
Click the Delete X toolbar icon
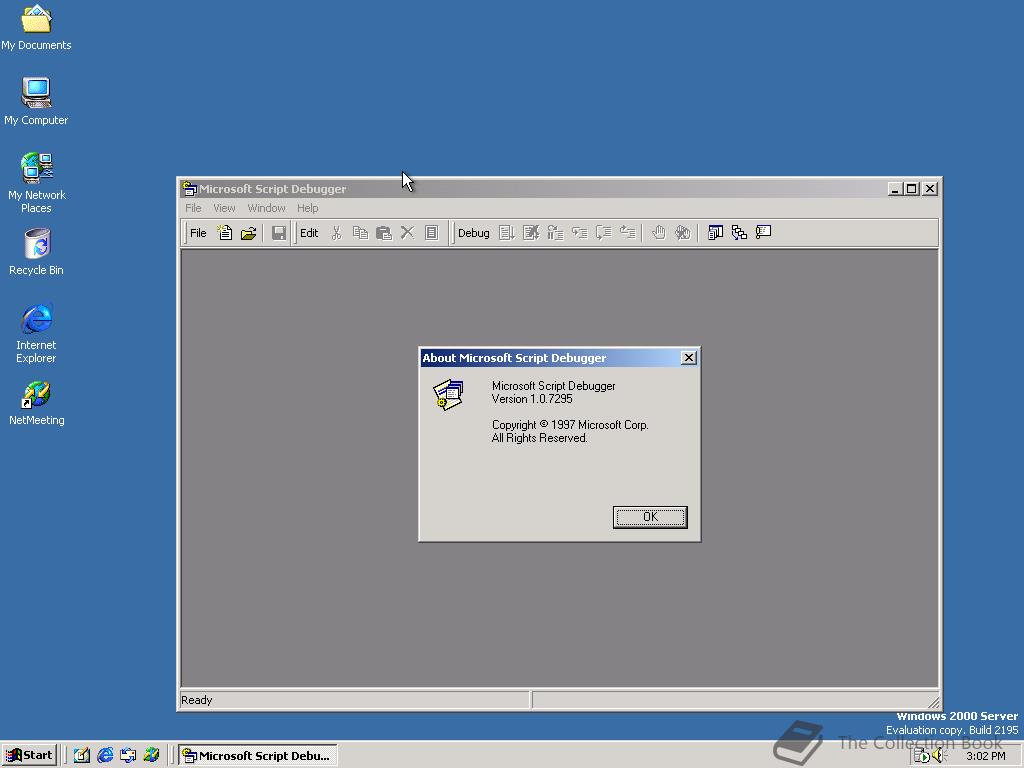pyautogui.click(x=408, y=232)
